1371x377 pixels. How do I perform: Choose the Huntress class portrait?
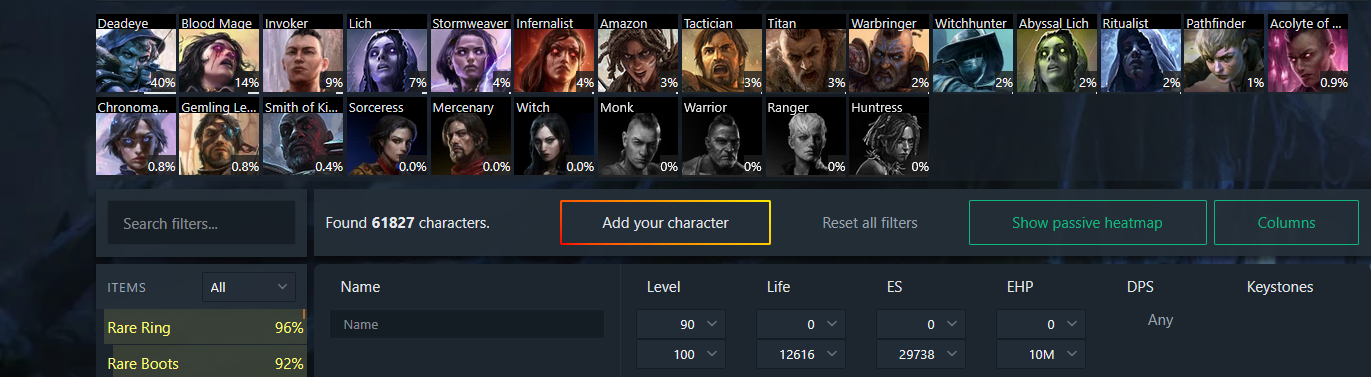pos(890,137)
